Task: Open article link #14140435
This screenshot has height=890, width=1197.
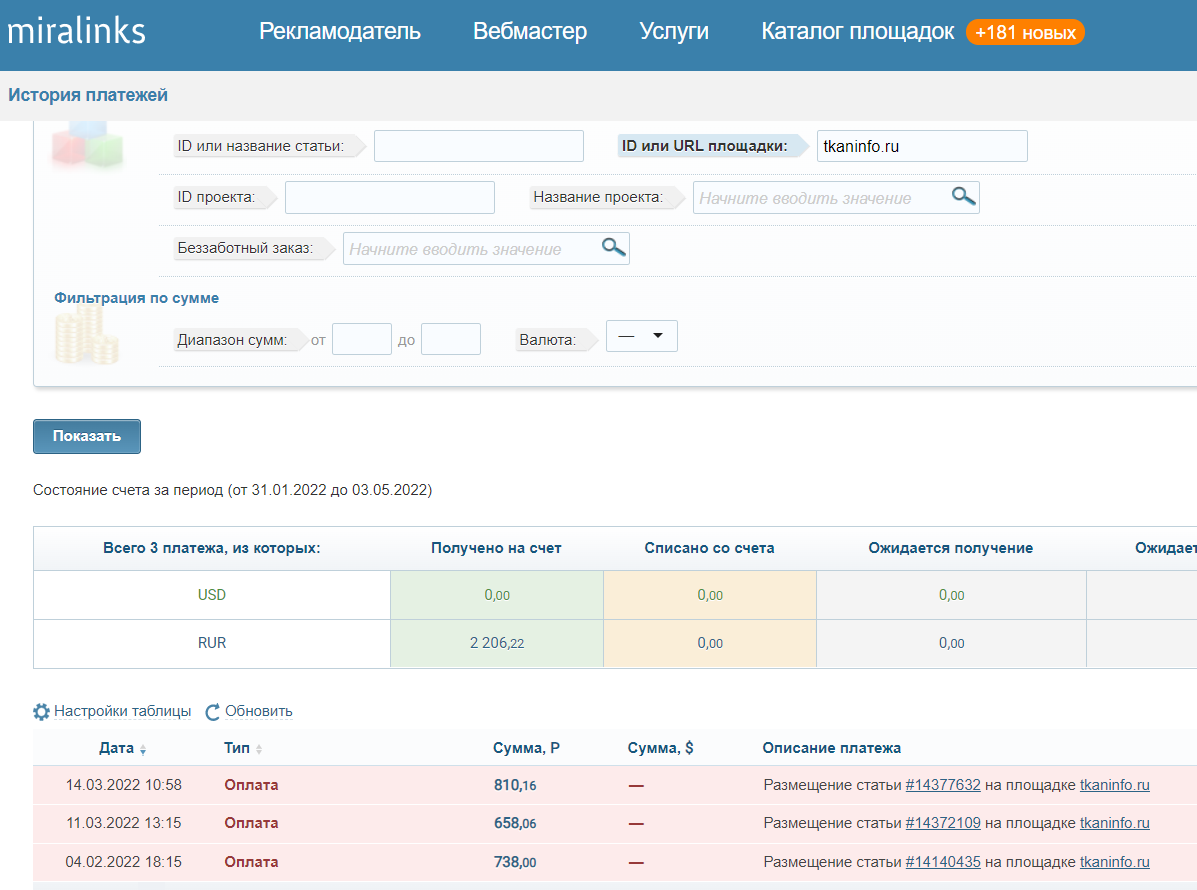Action: click(x=943, y=862)
